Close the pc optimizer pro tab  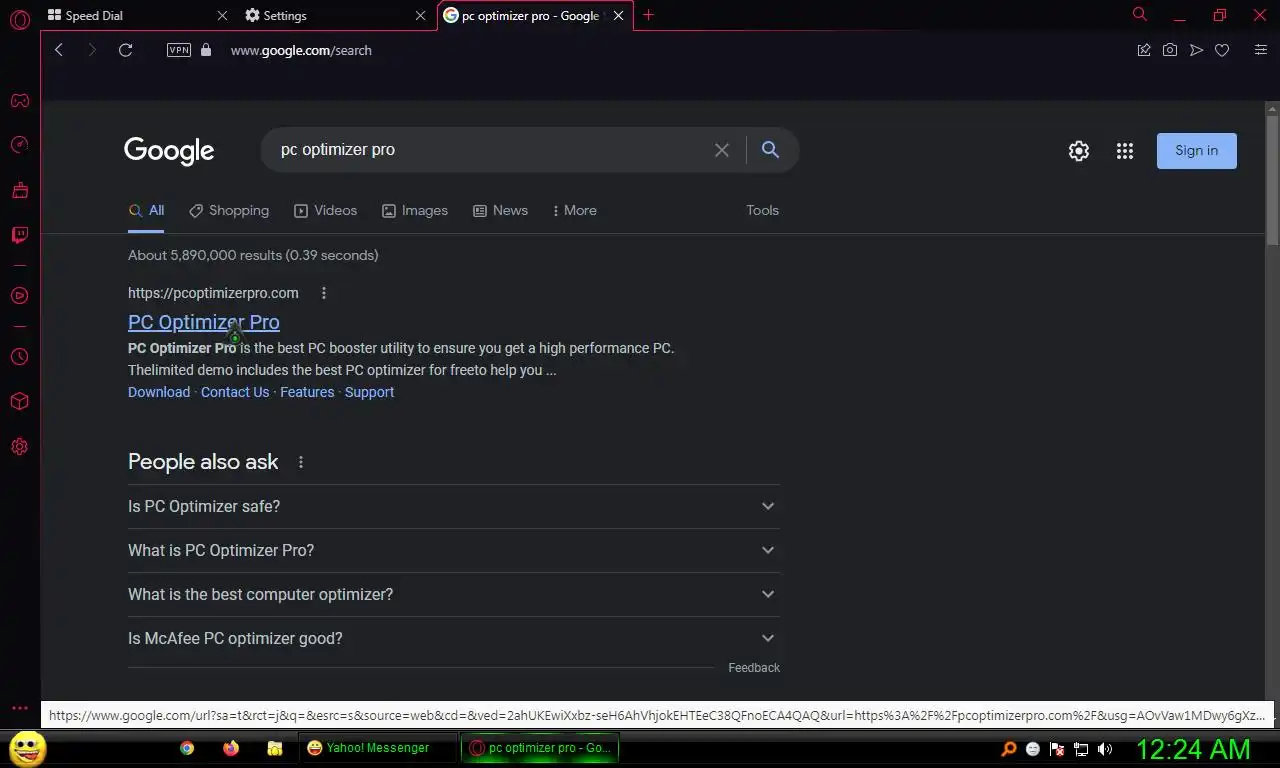[x=619, y=15]
